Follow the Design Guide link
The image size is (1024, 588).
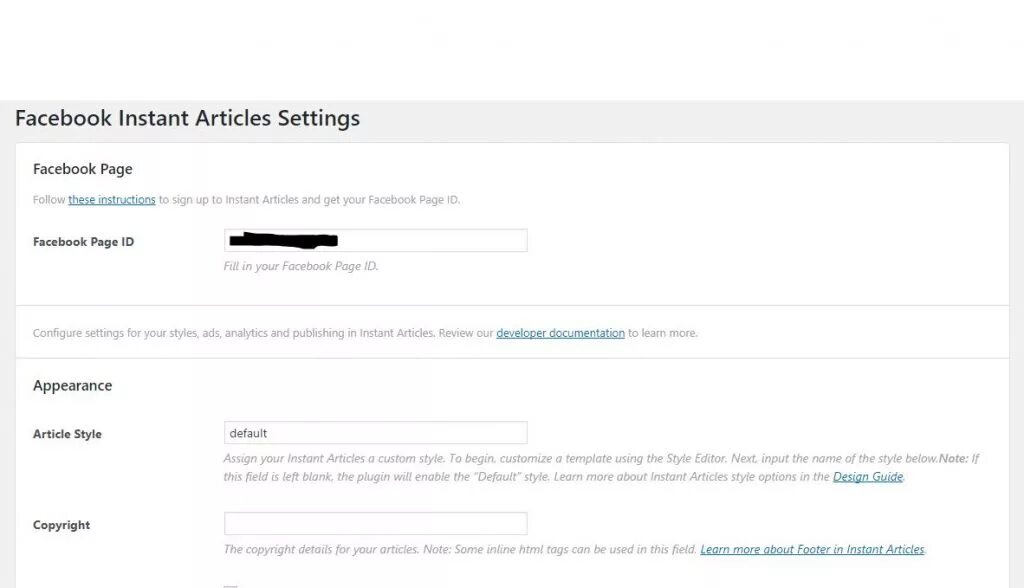(867, 477)
